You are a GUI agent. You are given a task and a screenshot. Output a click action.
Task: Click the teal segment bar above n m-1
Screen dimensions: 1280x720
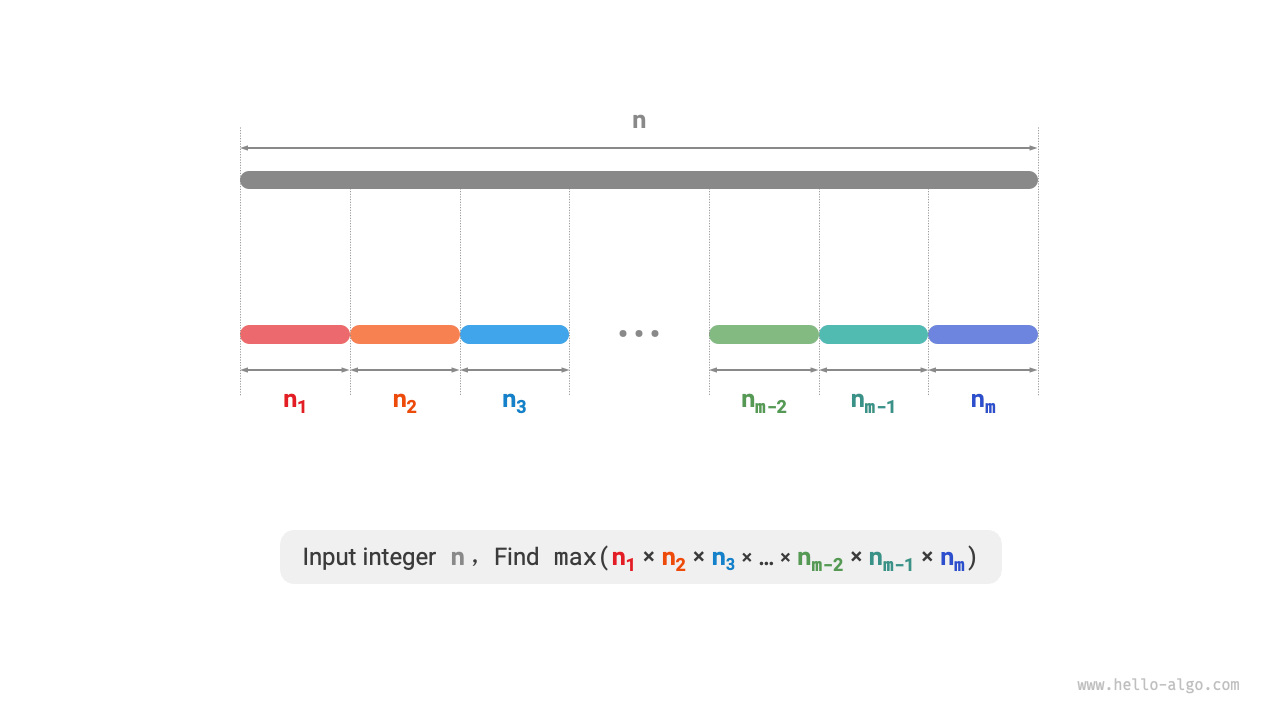[x=873, y=334]
